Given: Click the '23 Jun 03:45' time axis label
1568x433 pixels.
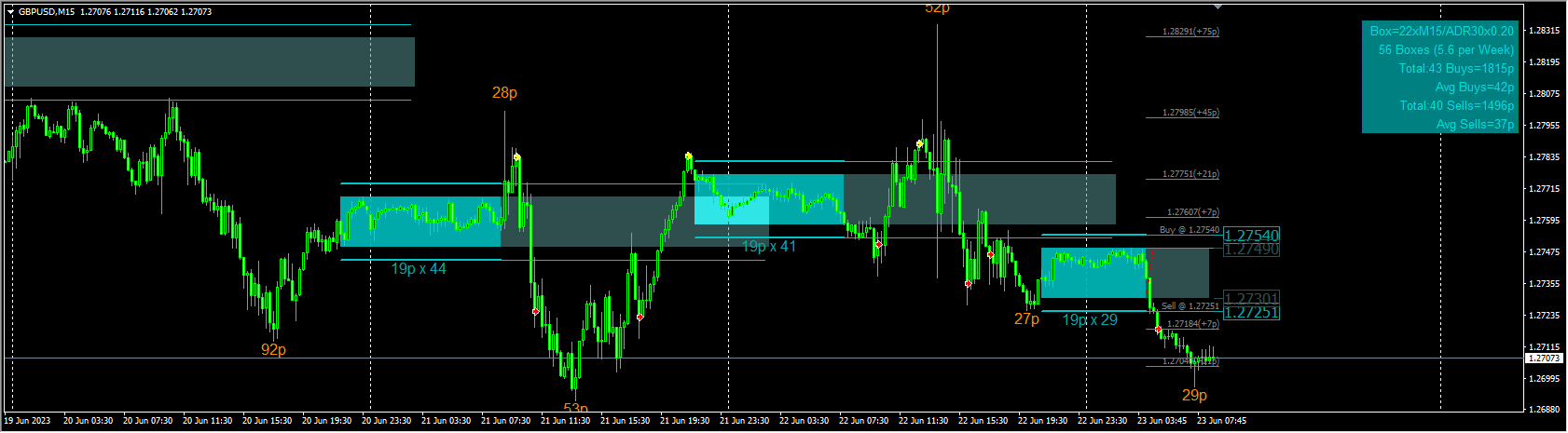Looking at the screenshot, I should [x=1162, y=421].
